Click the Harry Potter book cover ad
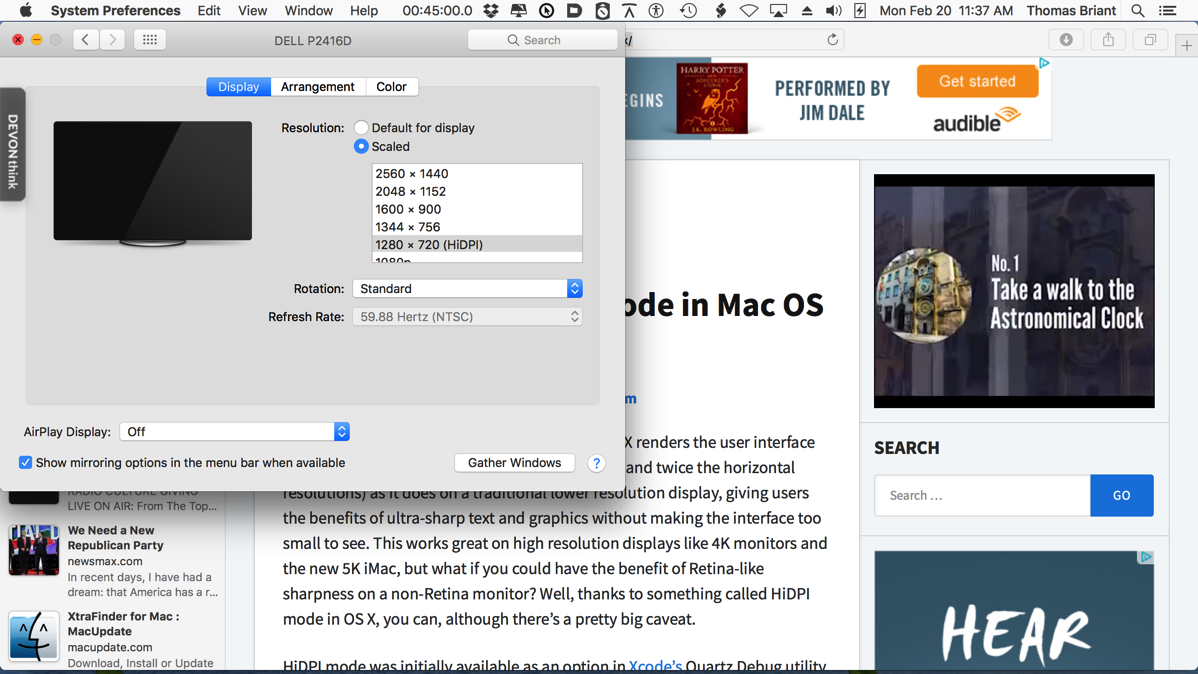This screenshot has height=674, width=1198. [x=712, y=99]
